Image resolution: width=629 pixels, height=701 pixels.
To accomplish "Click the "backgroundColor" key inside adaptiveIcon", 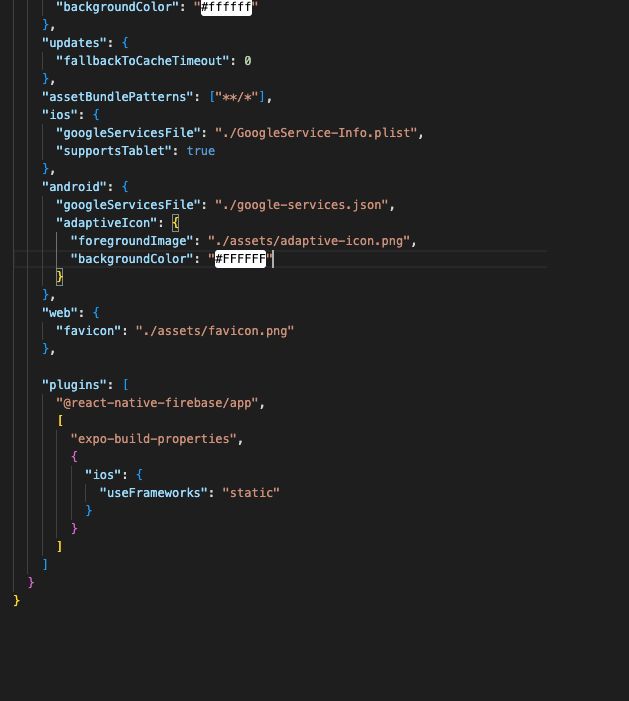I will (132, 259).
